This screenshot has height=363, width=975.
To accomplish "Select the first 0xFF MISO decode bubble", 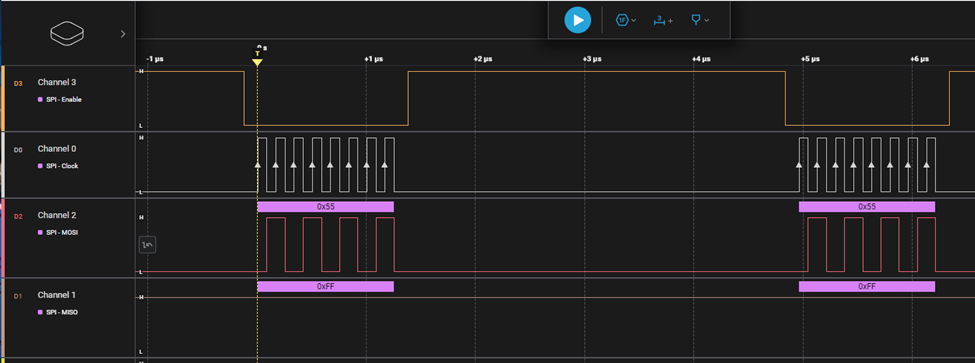I will (326, 287).
